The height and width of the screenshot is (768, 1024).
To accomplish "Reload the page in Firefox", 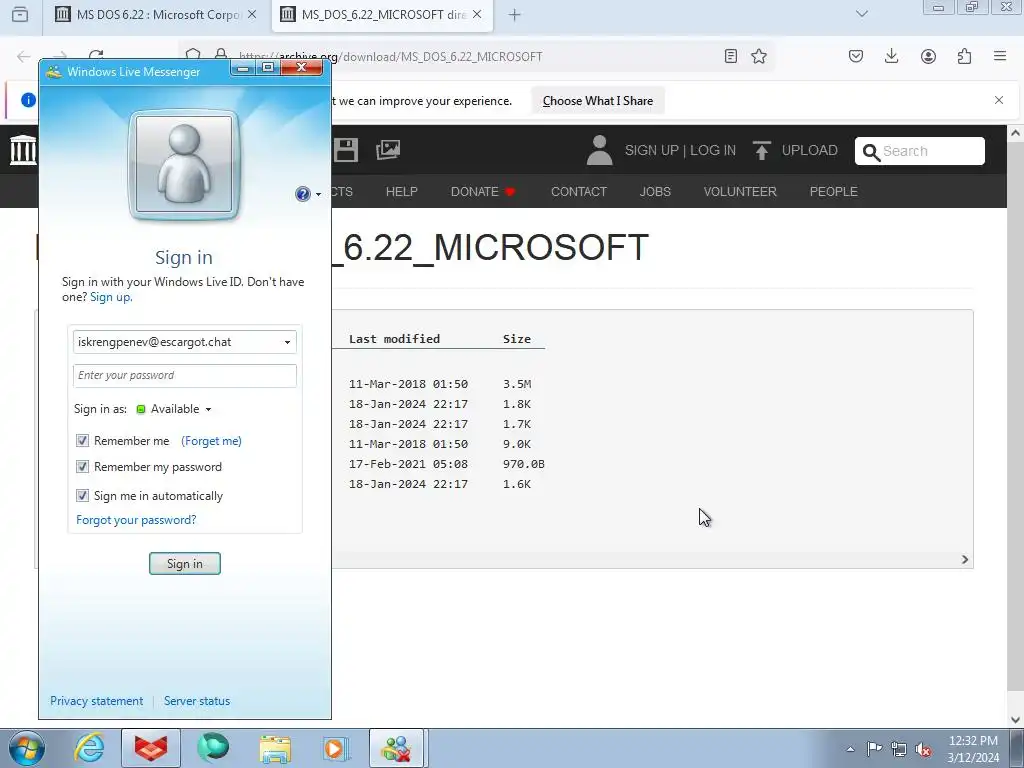I will [96, 55].
